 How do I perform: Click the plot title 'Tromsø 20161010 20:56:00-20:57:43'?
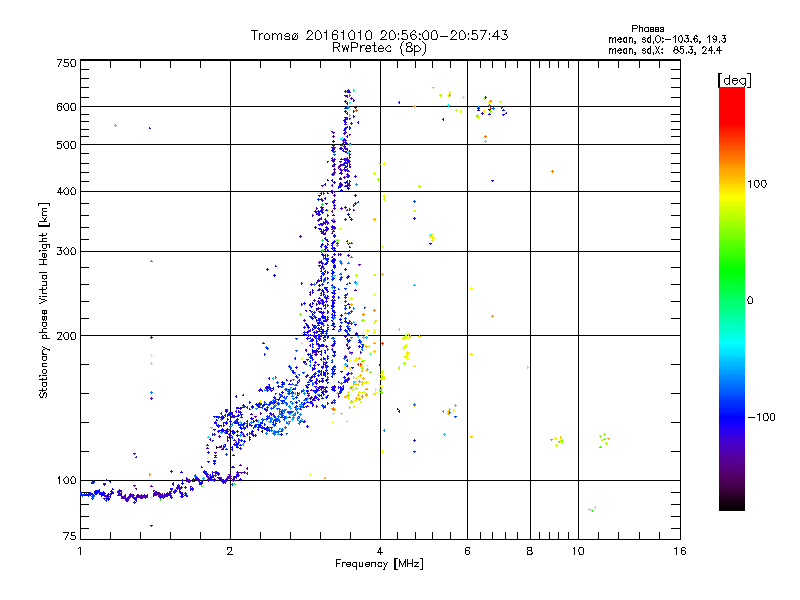click(x=379, y=35)
